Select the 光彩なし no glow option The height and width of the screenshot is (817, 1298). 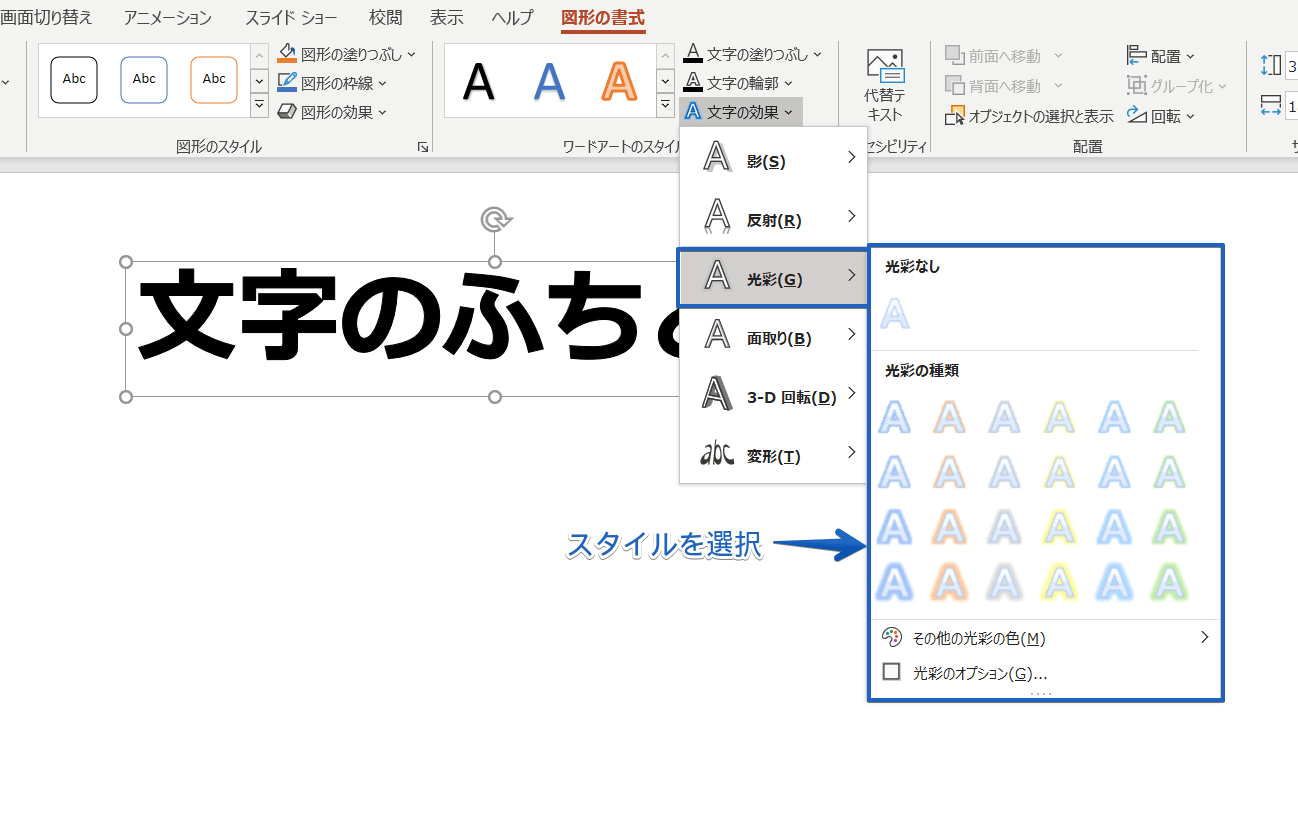(895, 314)
